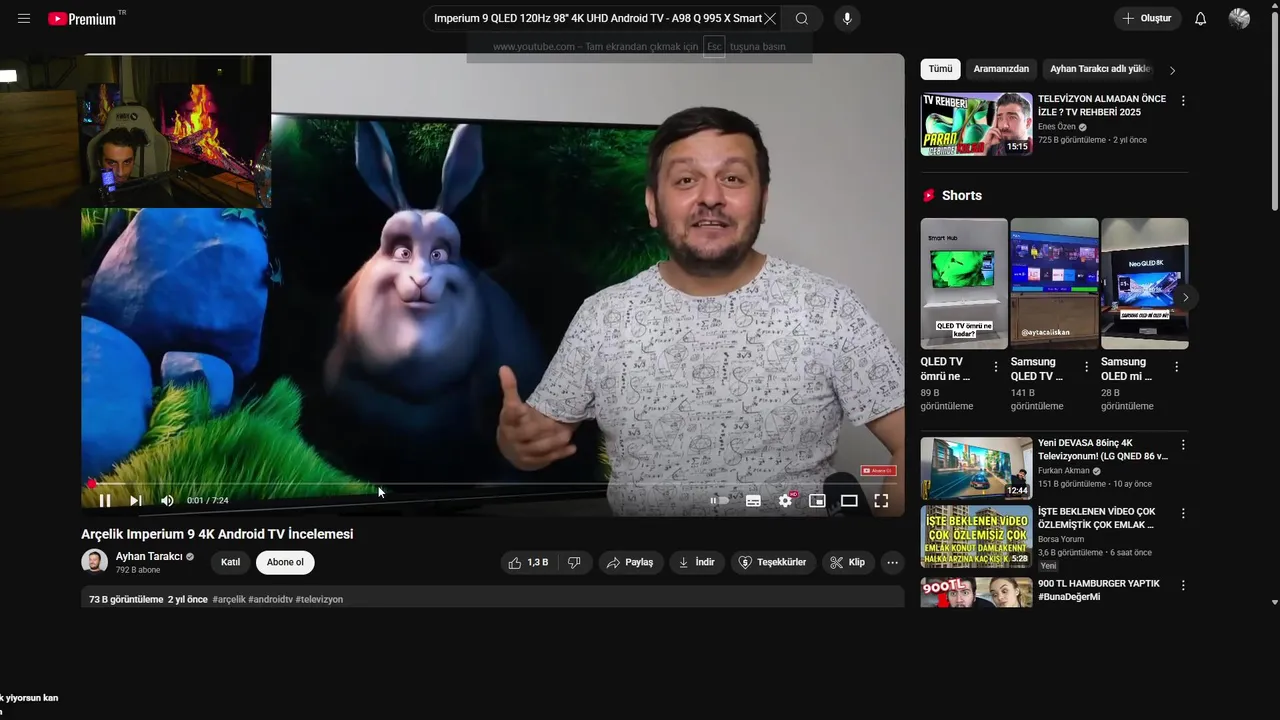The width and height of the screenshot is (1280, 720).
Task: Pause the video
Action: pyautogui.click(x=105, y=501)
